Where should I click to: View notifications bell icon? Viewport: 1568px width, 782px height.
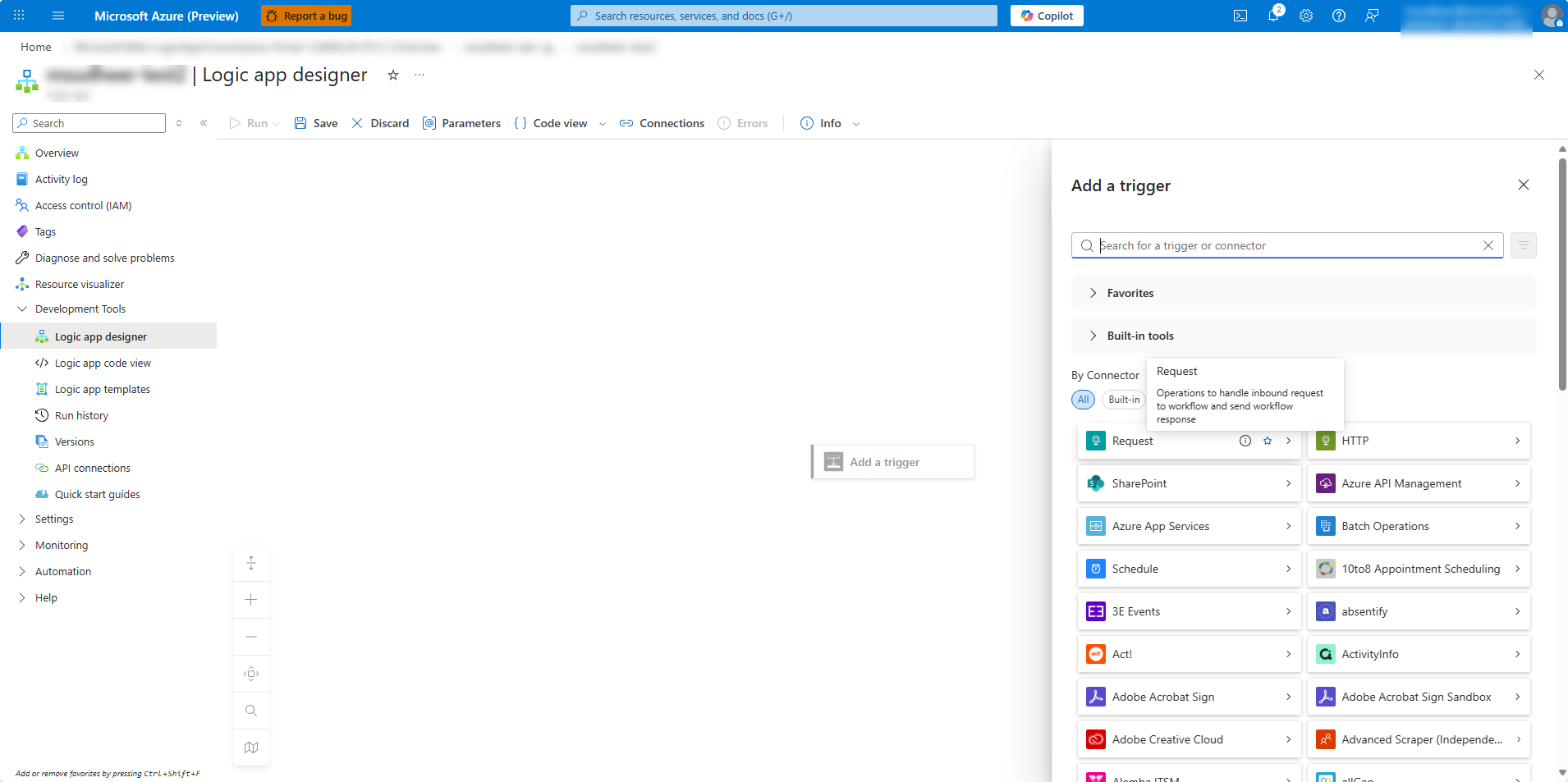1273,16
